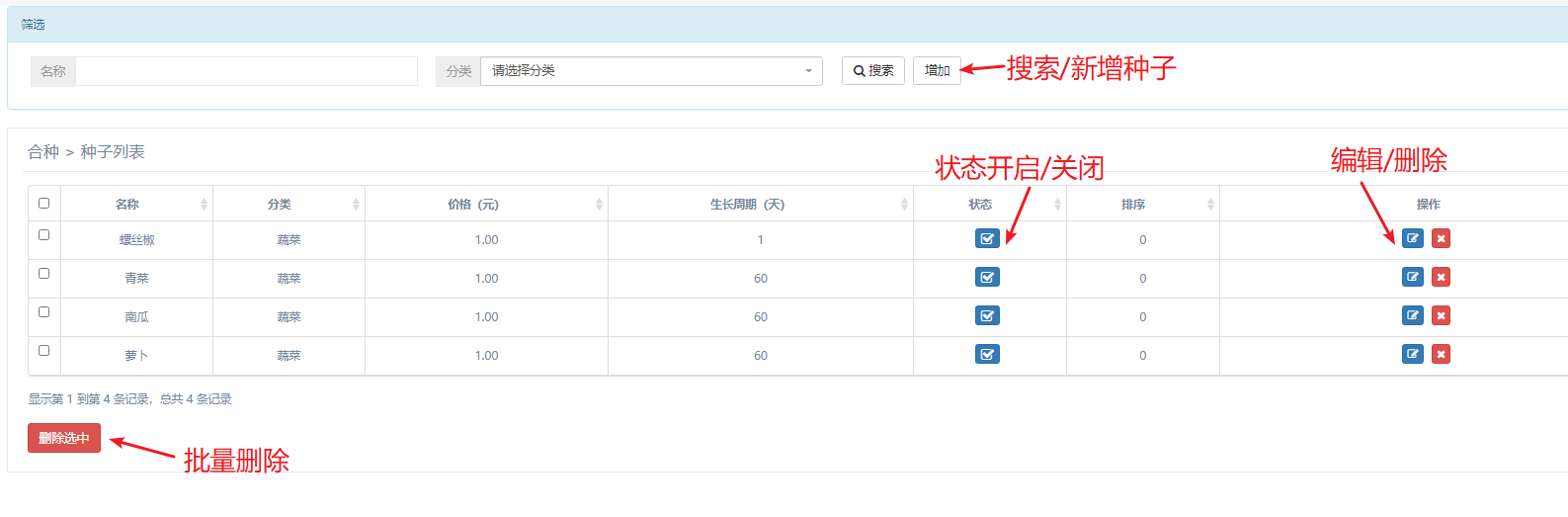Check the box for 南瓜 row
Image resolution: width=1568 pixels, height=517 pixels.
pos(43,311)
